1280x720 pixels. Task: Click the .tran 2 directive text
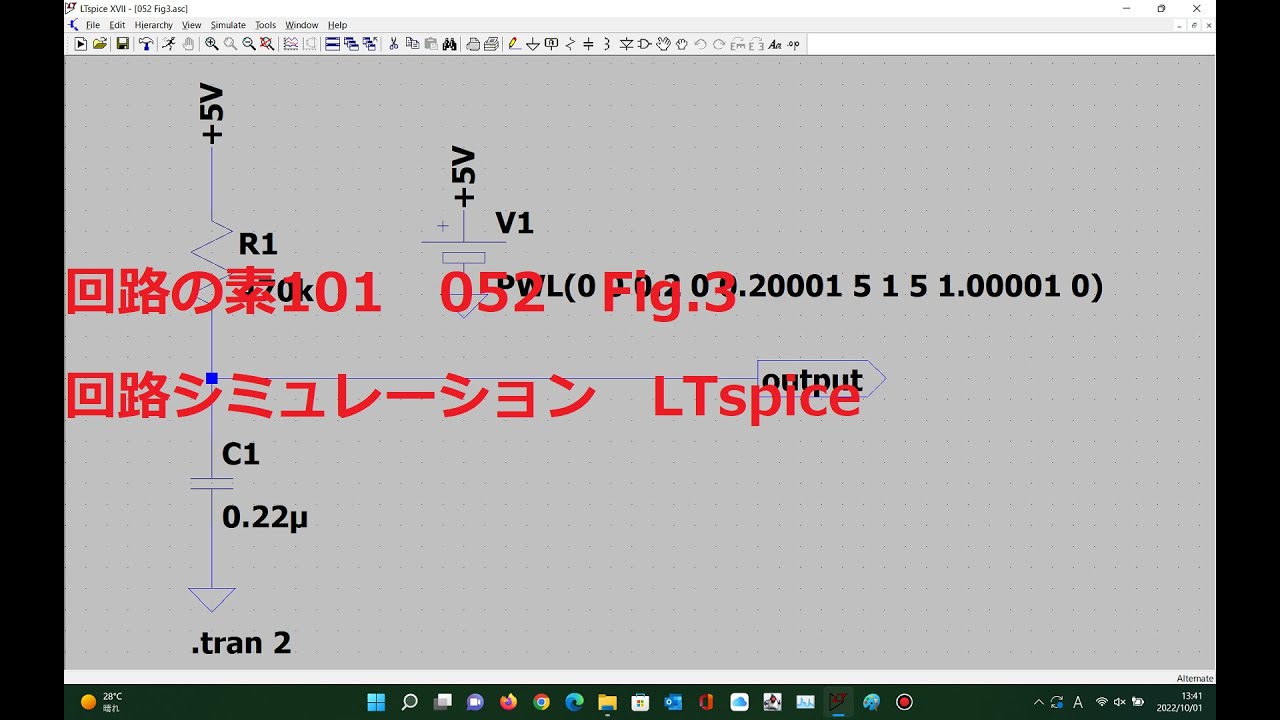point(241,643)
